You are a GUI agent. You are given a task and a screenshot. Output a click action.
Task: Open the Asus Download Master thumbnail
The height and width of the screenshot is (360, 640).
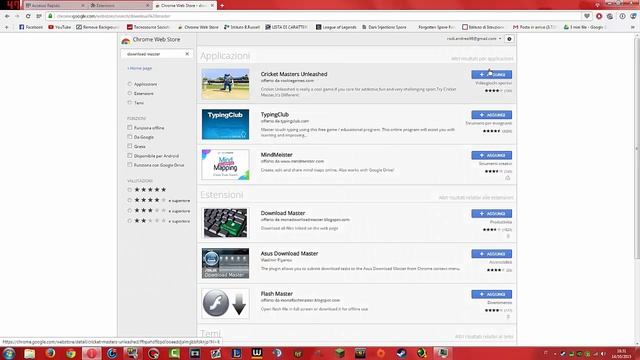[225, 263]
